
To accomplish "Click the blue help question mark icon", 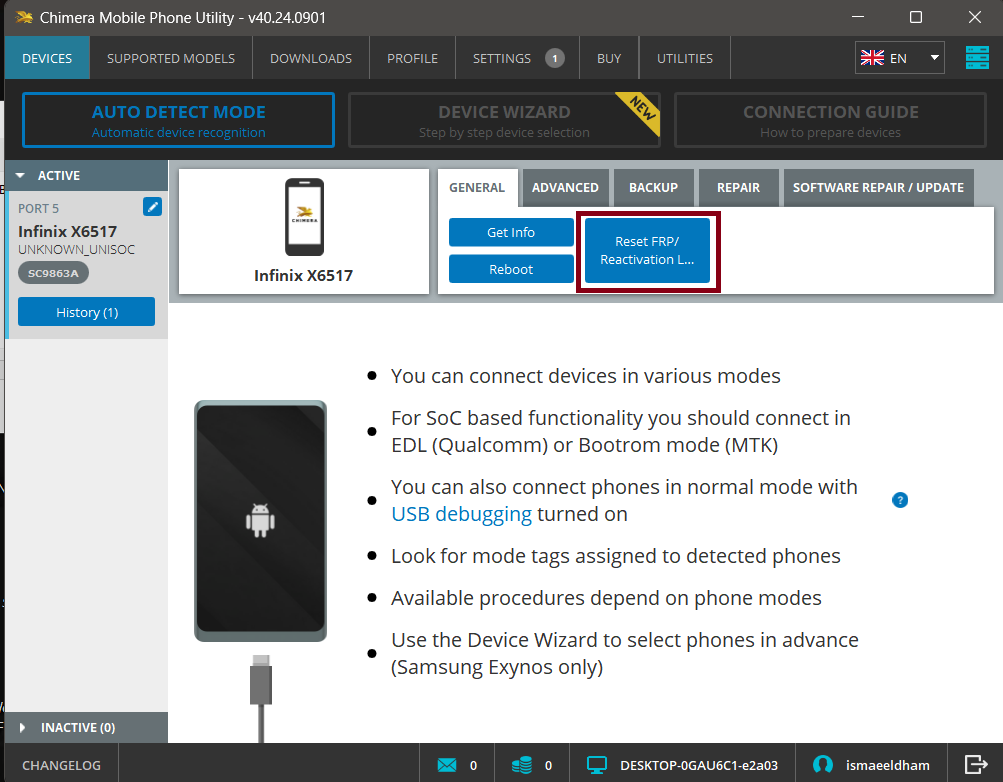I will click(899, 500).
